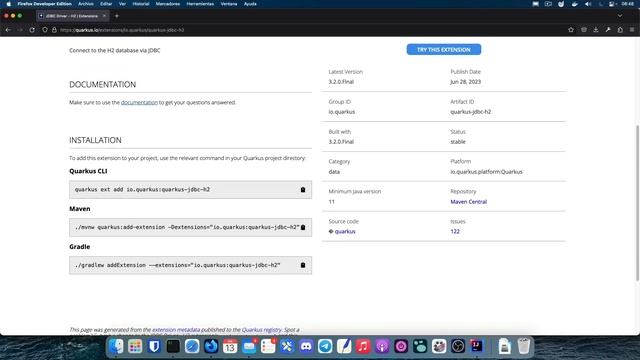Open Terminal from the Dock
Screen dimensions: 640x360
pos(173,347)
